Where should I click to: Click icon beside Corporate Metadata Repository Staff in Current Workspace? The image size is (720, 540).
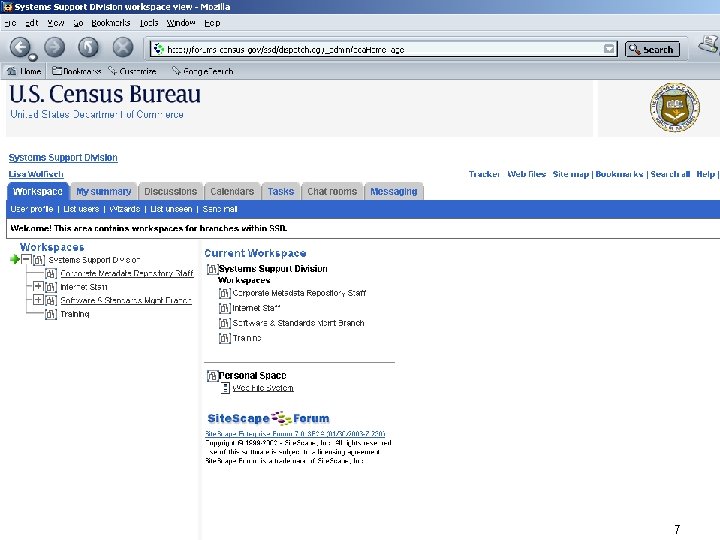(225, 293)
